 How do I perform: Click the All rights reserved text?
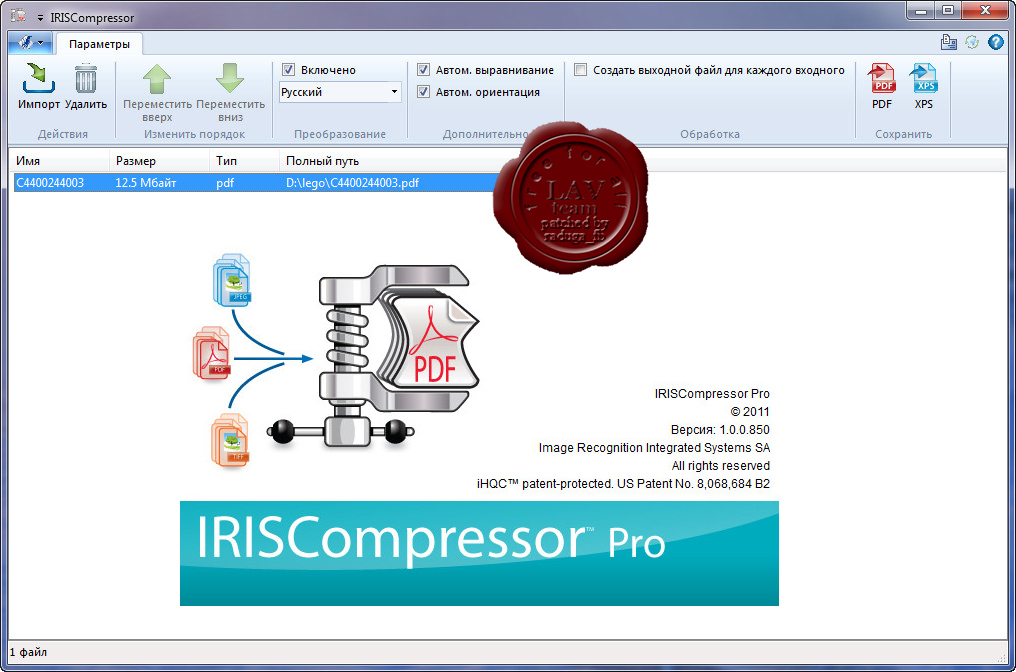[721, 466]
